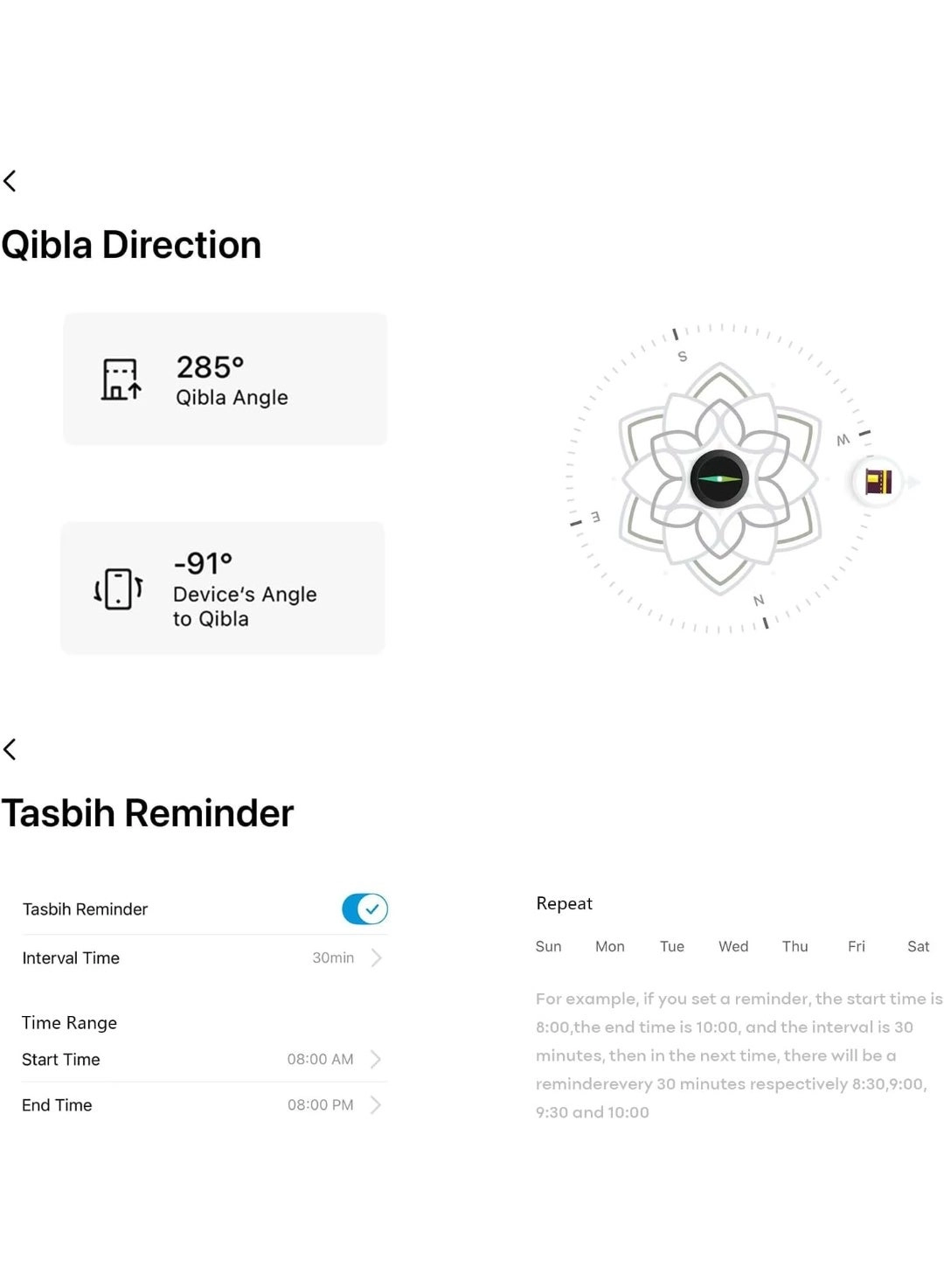This screenshot has height=1288, width=944.
Task: Tap the 08:00 AM start time value
Action: [x=320, y=1059]
